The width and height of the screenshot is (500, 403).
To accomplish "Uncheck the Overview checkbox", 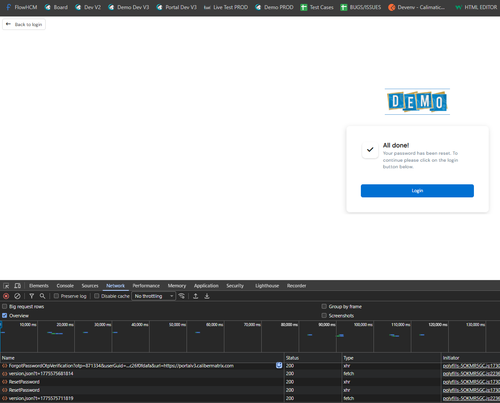I will [5, 315].
